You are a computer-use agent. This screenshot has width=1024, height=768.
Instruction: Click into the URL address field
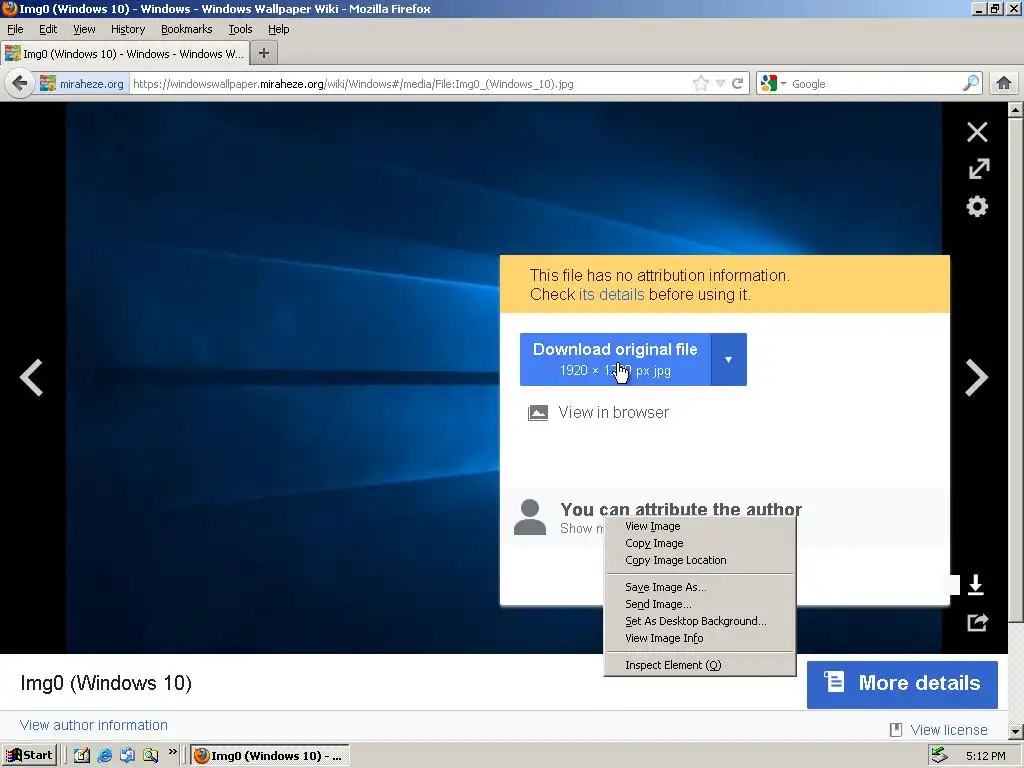pyautogui.click(x=410, y=84)
